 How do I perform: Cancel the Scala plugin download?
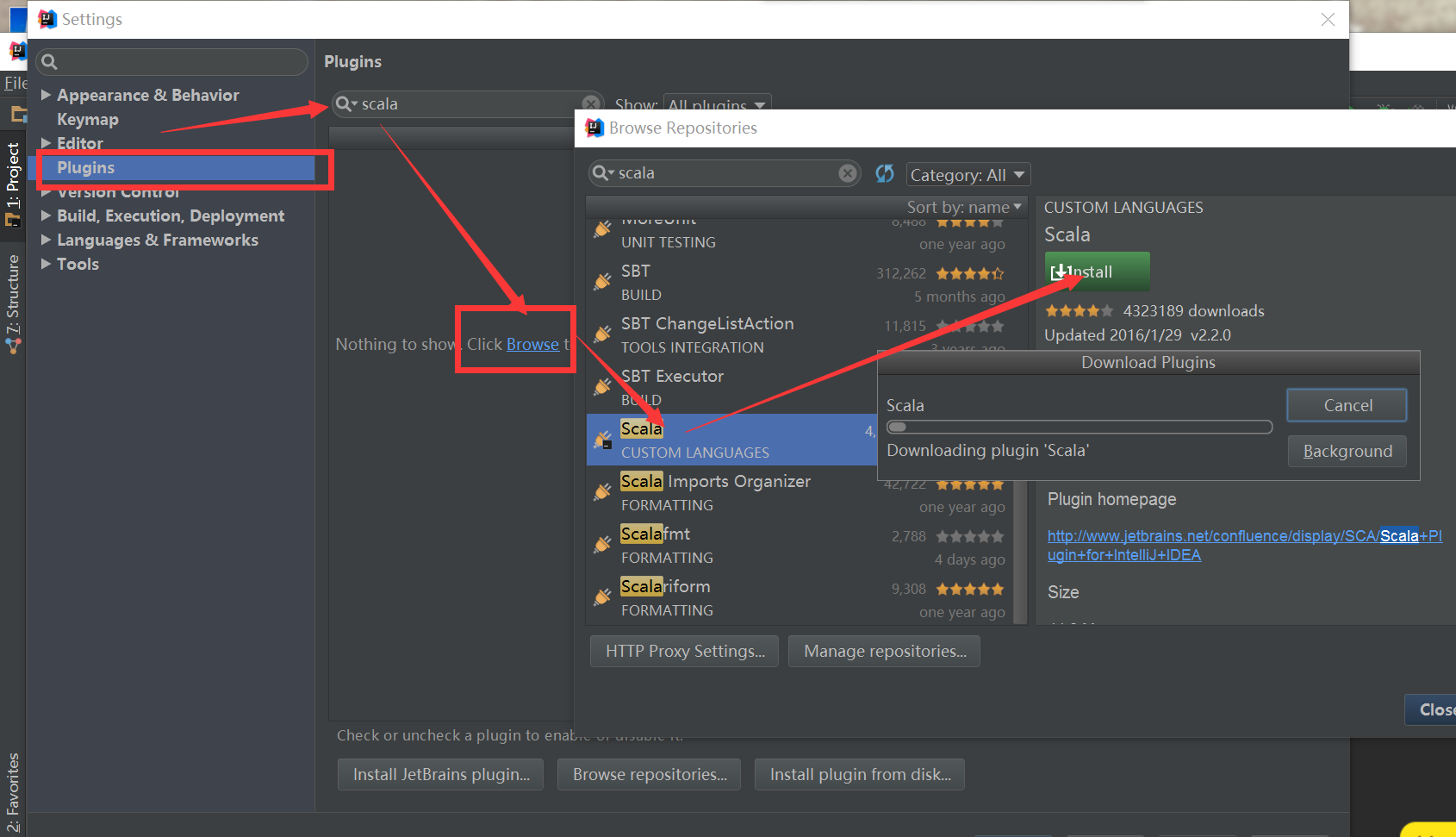[x=1347, y=405]
